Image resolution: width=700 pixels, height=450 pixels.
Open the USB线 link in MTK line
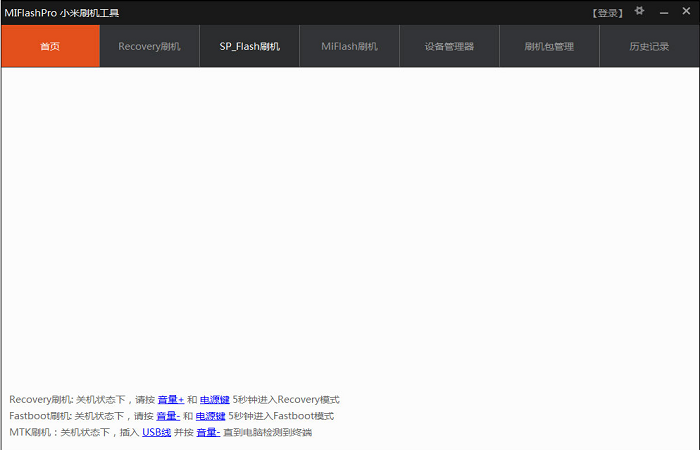pyautogui.click(x=156, y=432)
